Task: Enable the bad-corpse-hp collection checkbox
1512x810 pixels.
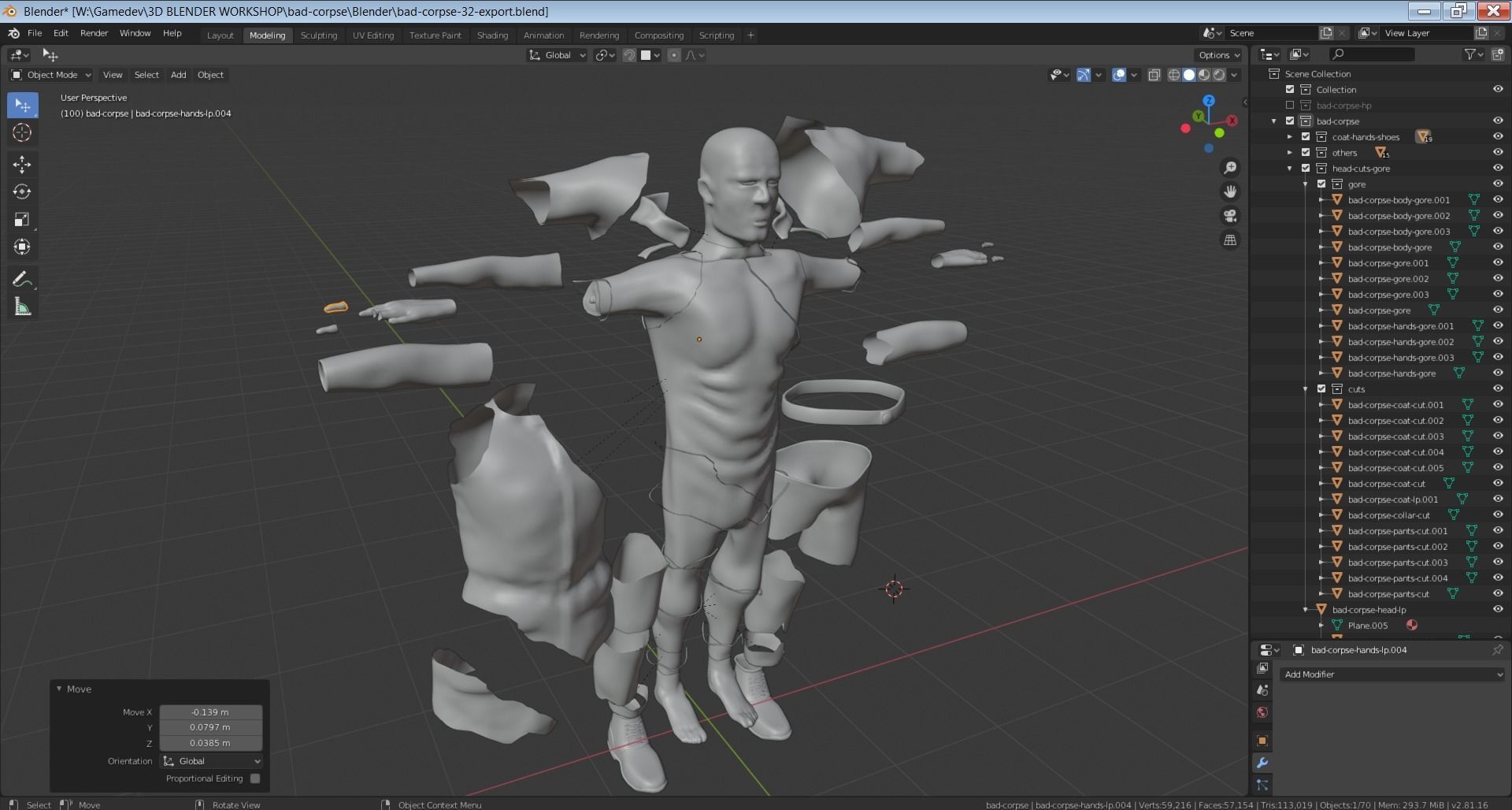Action: [x=1290, y=106]
